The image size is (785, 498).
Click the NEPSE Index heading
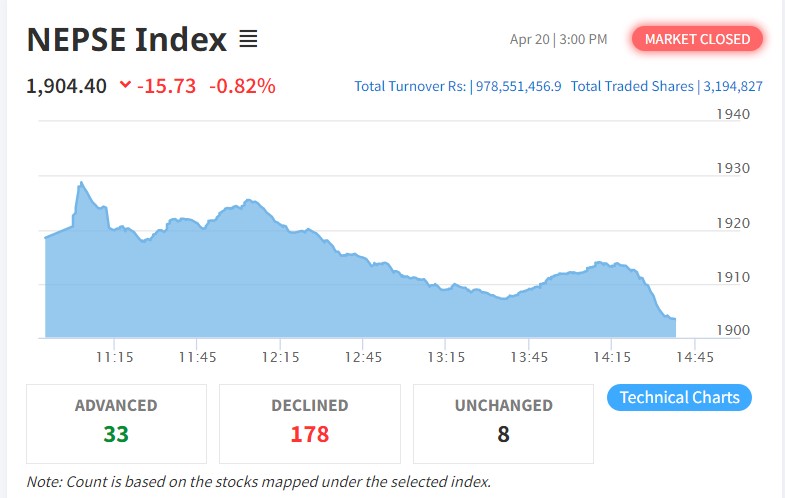pos(127,40)
